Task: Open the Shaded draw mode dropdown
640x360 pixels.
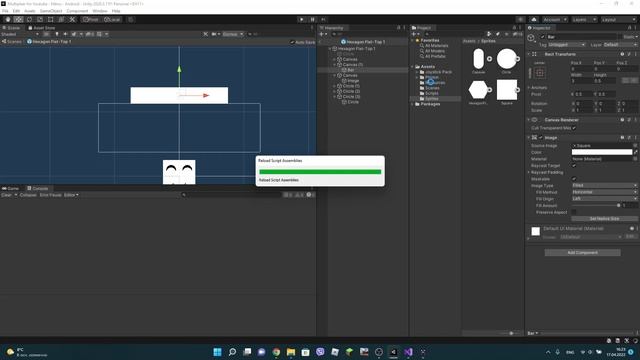Action: click(x=20, y=34)
